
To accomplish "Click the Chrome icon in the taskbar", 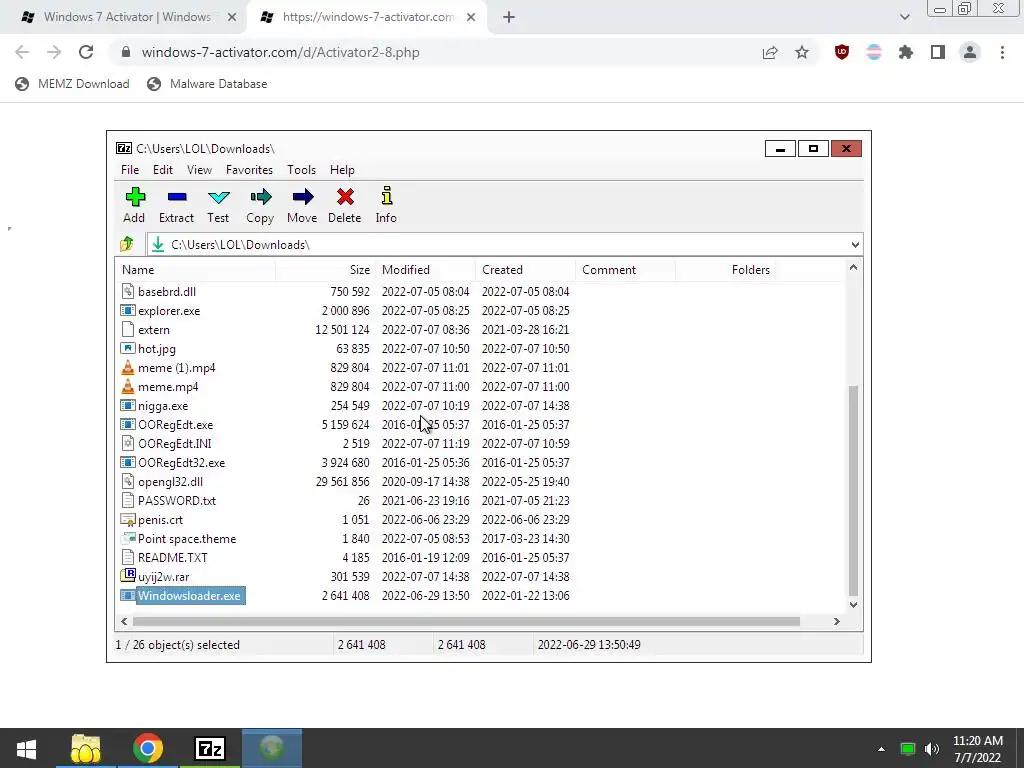I will click(148, 748).
